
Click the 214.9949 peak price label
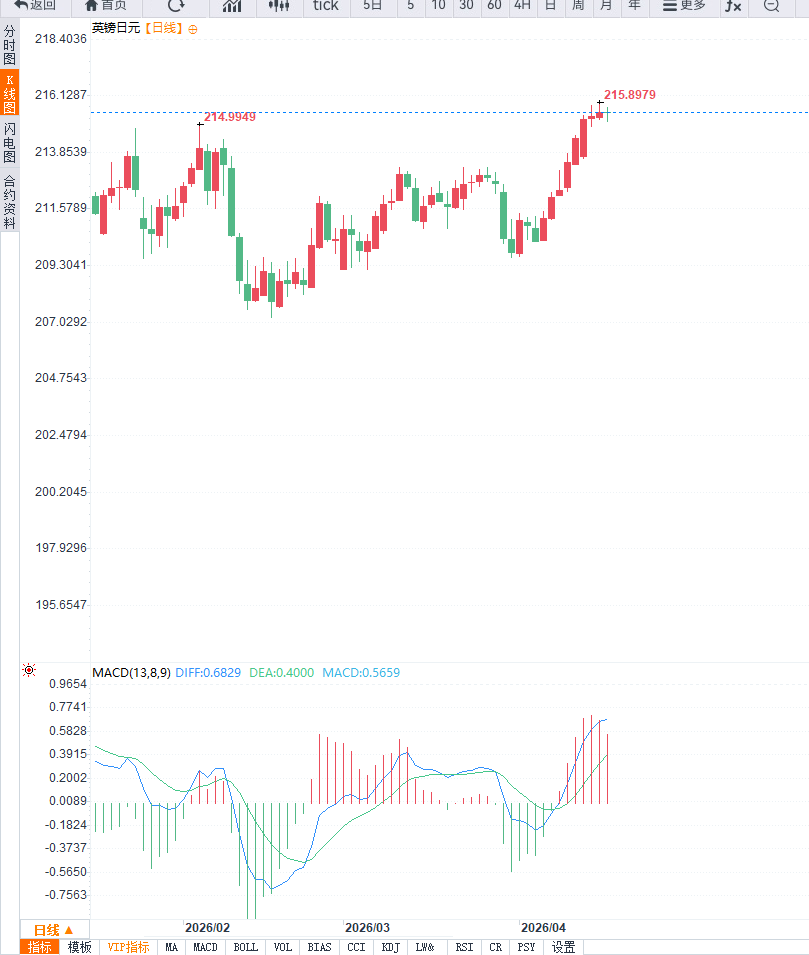pyautogui.click(x=230, y=117)
